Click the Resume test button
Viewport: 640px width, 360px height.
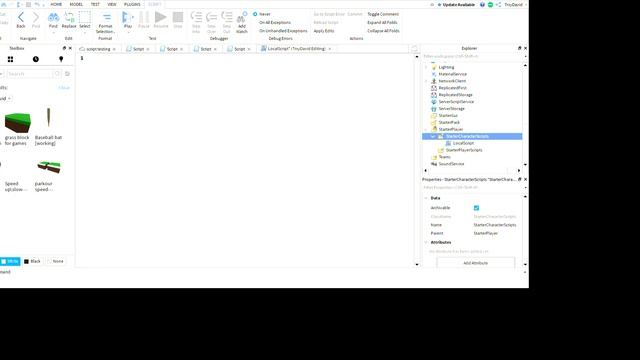[161, 17]
